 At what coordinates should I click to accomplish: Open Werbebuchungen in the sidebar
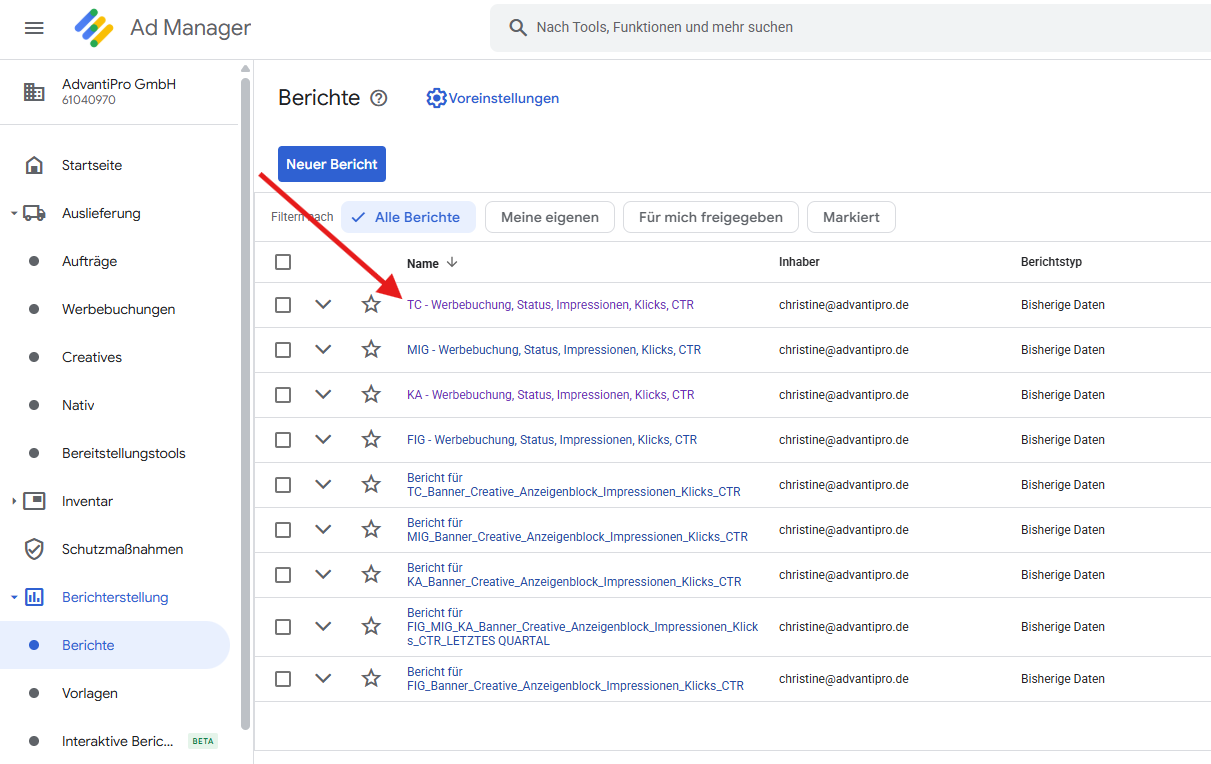coord(118,309)
